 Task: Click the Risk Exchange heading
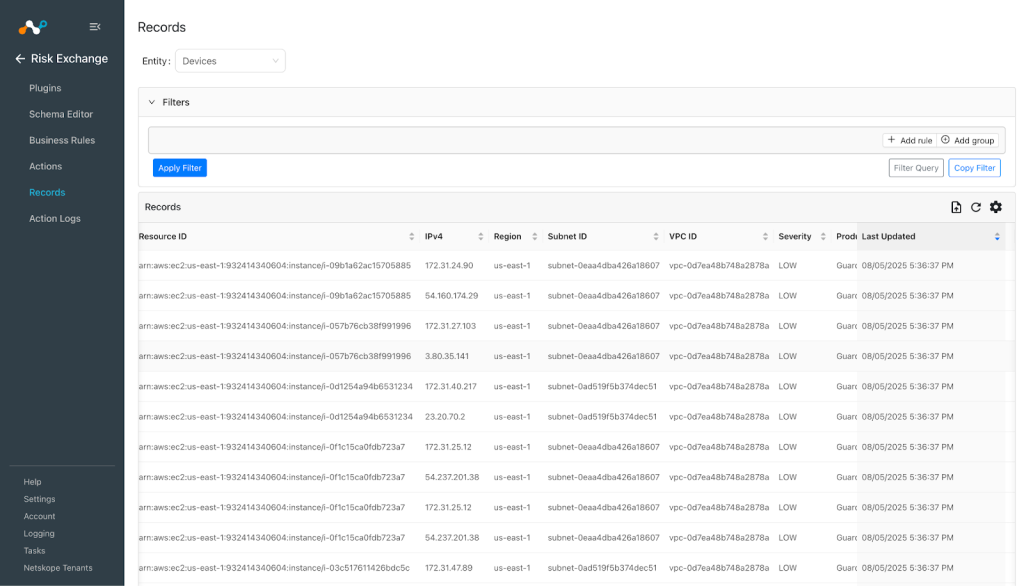[x=69, y=59]
